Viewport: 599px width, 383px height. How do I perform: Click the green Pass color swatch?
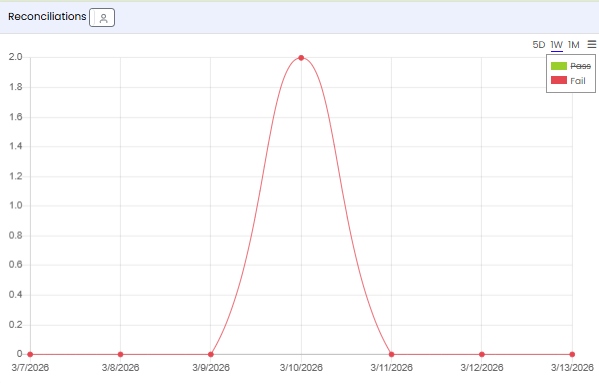click(x=559, y=66)
